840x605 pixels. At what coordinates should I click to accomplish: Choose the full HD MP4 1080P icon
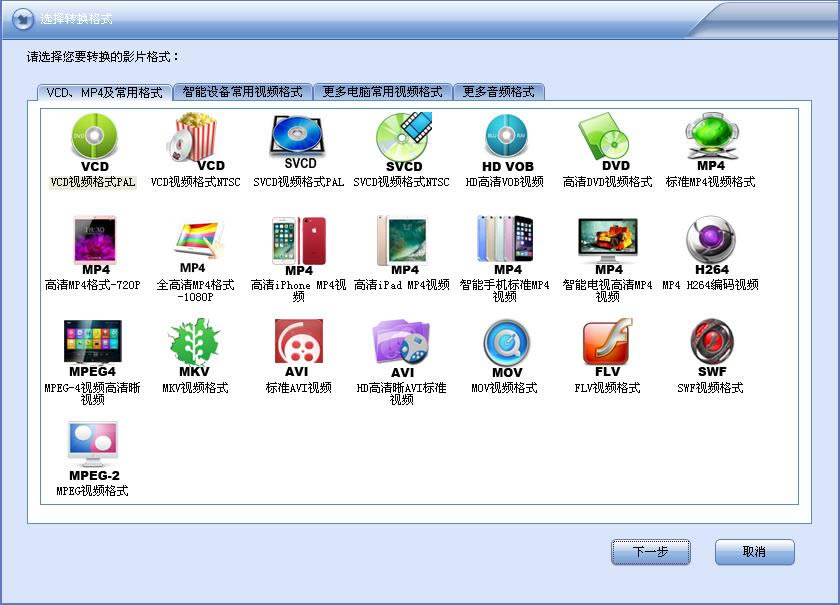[x=197, y=245]
